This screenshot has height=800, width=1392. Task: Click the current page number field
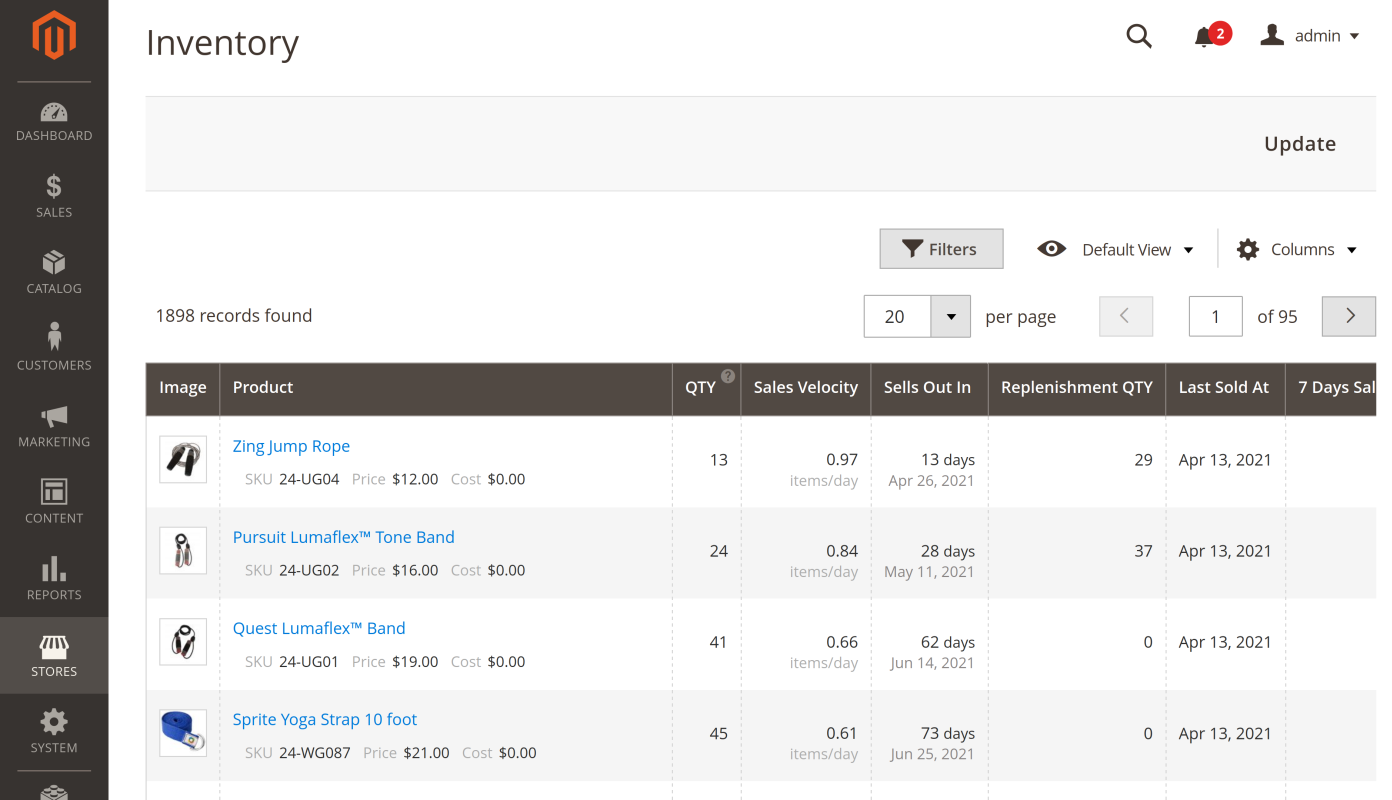[1215, 316]
